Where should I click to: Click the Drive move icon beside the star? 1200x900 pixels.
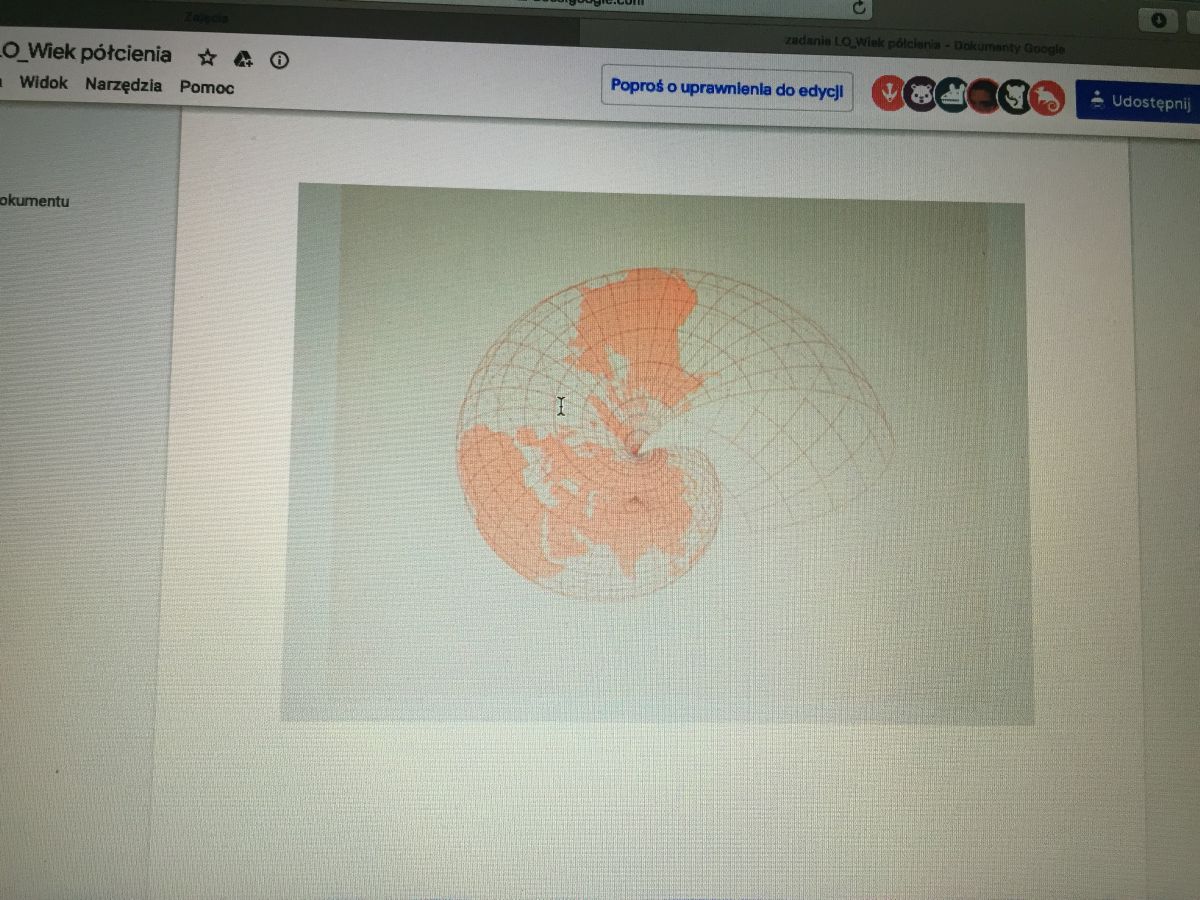coord(243,58)
